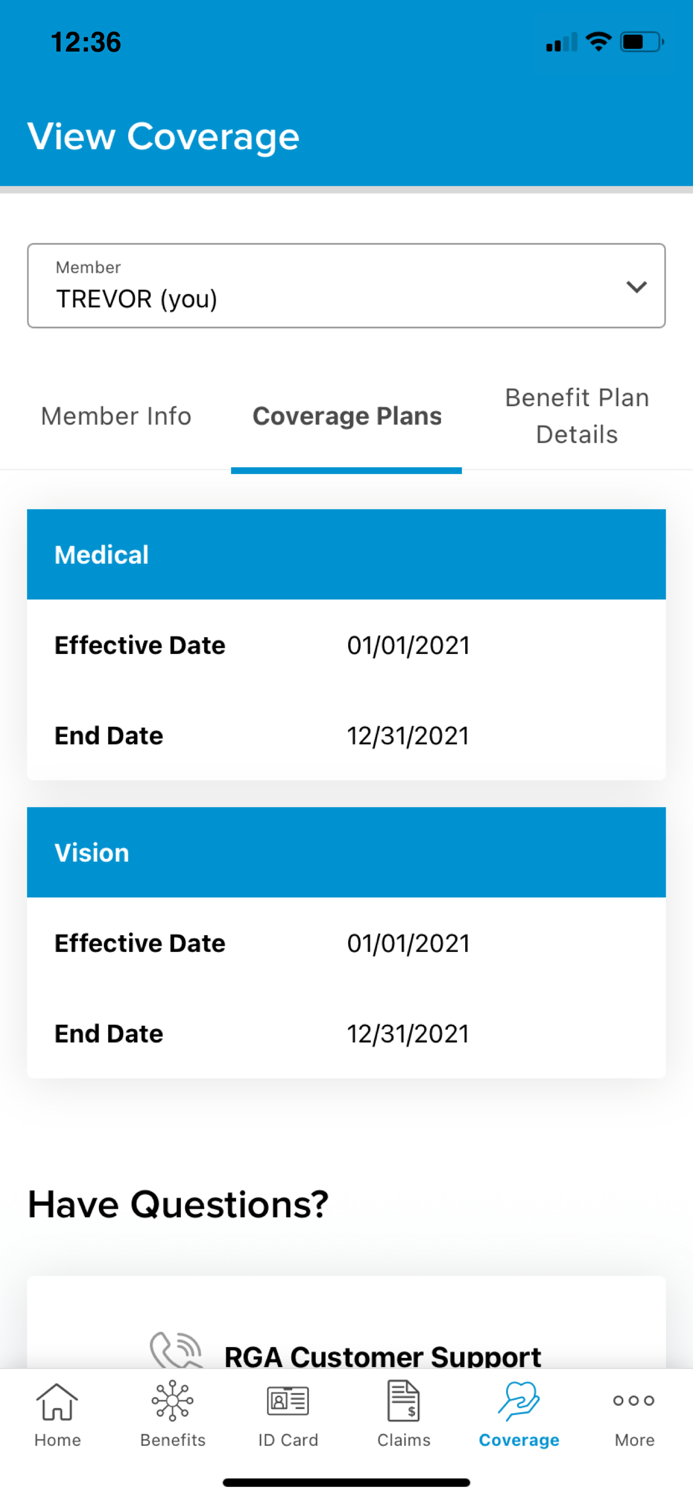Switch to the Member Info tab
The width and height of the screenshot is (693, 1500).
(x=116, y=416)
